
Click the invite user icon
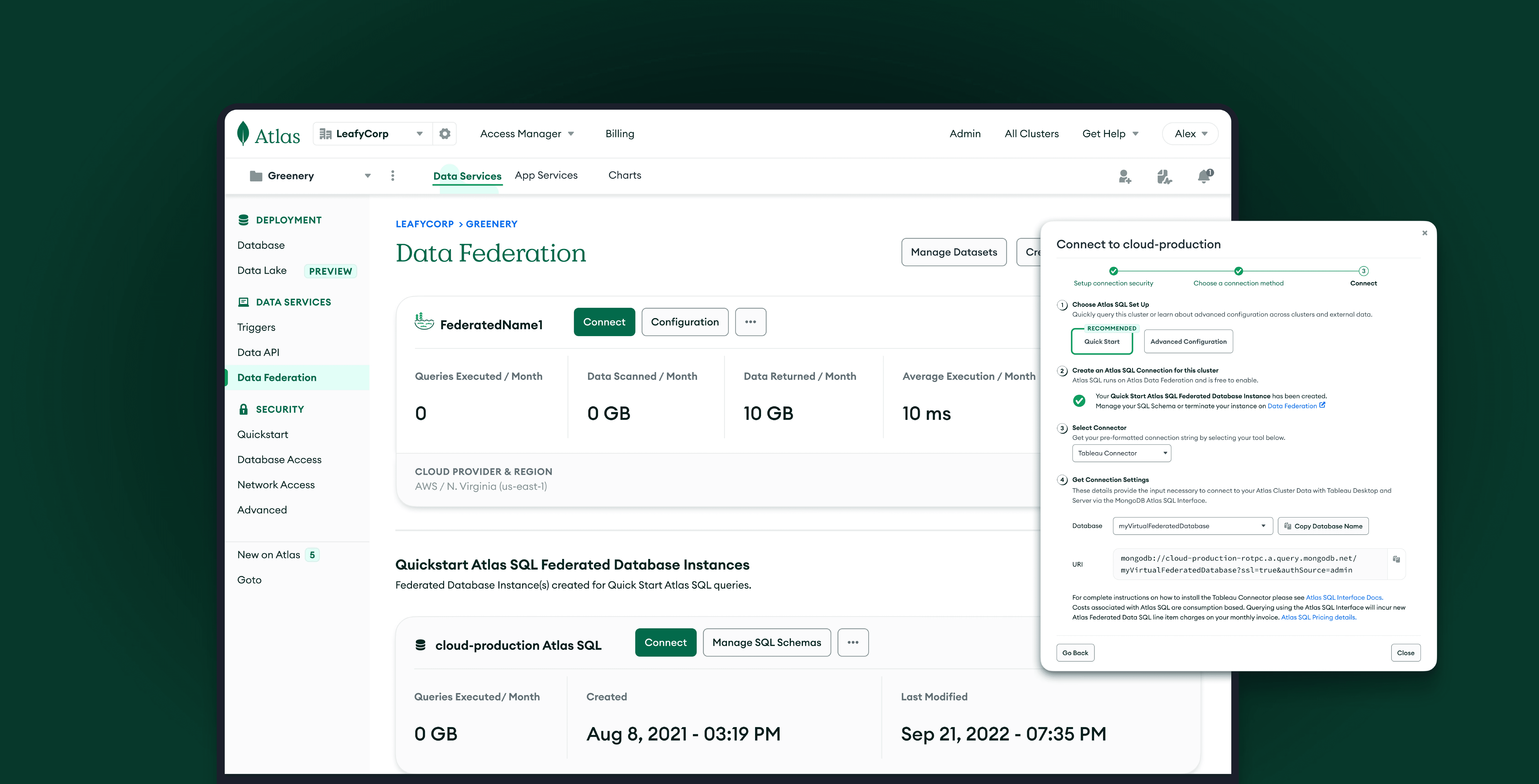1124,176
